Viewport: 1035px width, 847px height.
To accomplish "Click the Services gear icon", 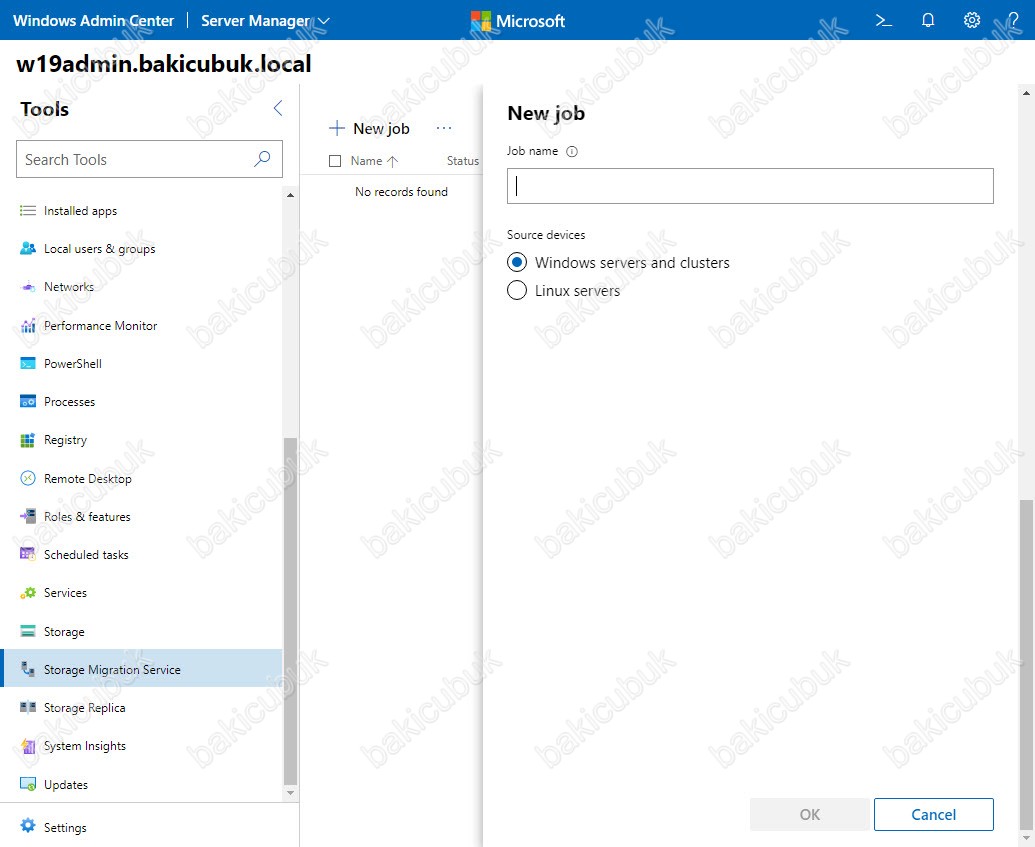I will (x=28, y=593).
